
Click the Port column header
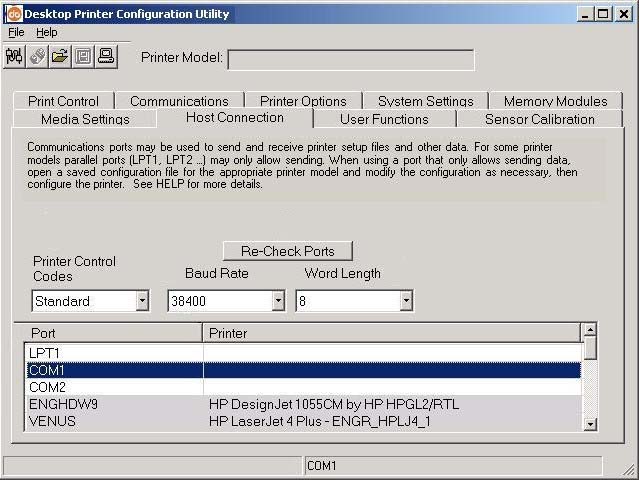(x=113, y=333)
